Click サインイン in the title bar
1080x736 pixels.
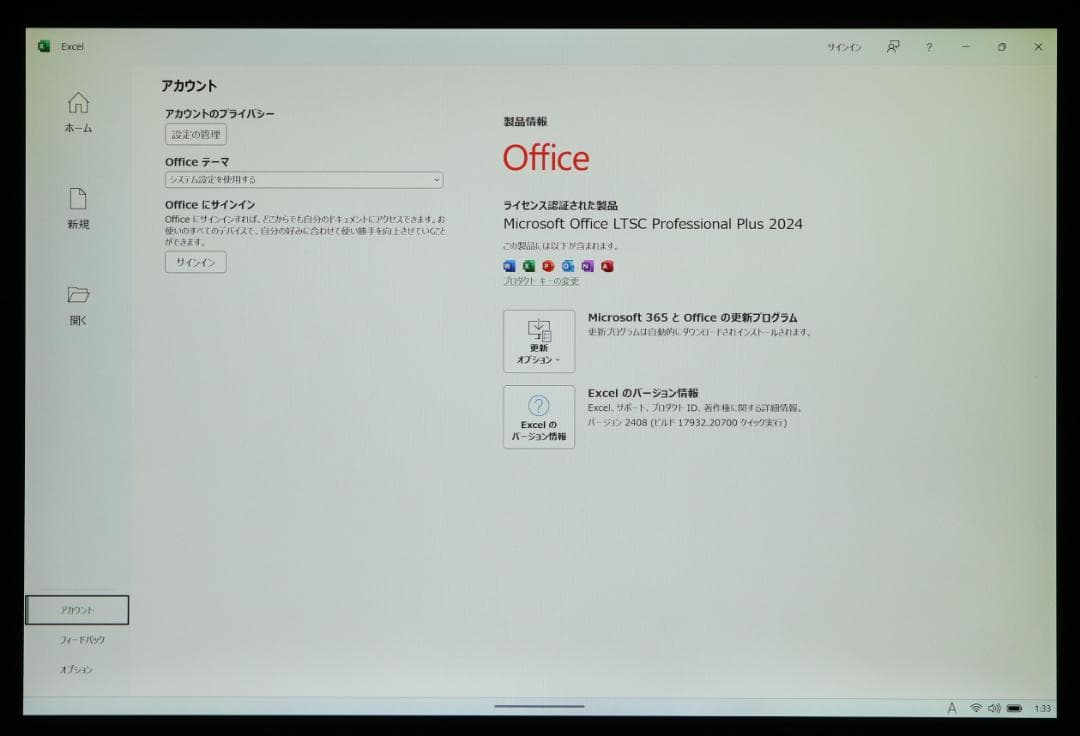844,47
